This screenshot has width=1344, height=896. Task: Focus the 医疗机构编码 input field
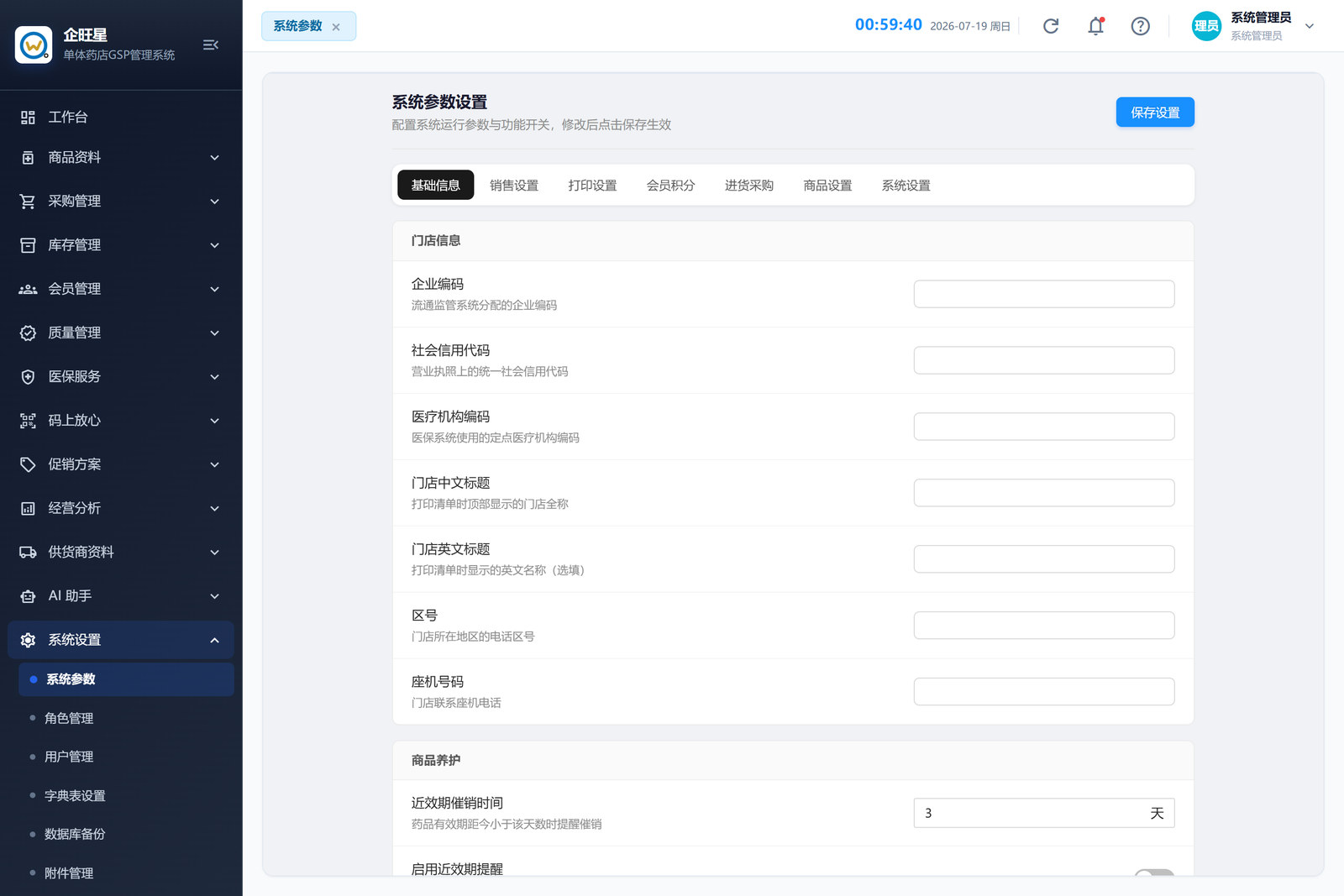point(1044,427)
